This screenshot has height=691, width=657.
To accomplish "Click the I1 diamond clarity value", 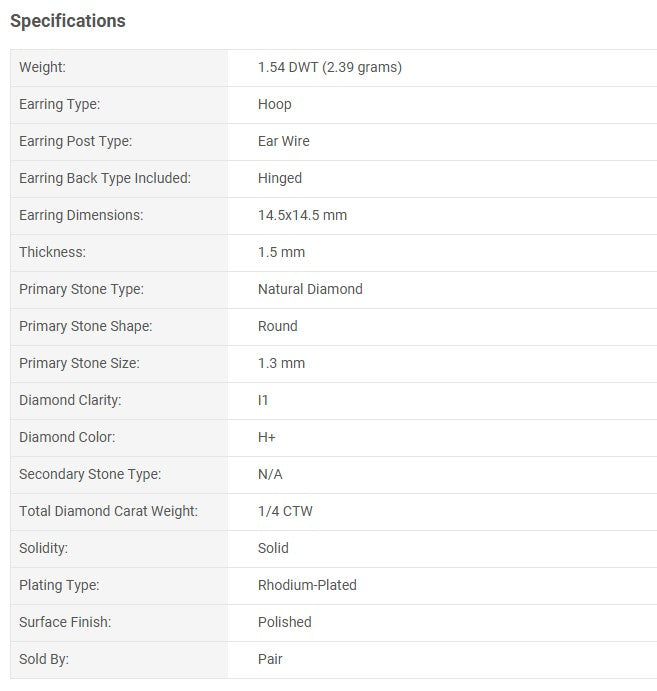I will point(263,401).
